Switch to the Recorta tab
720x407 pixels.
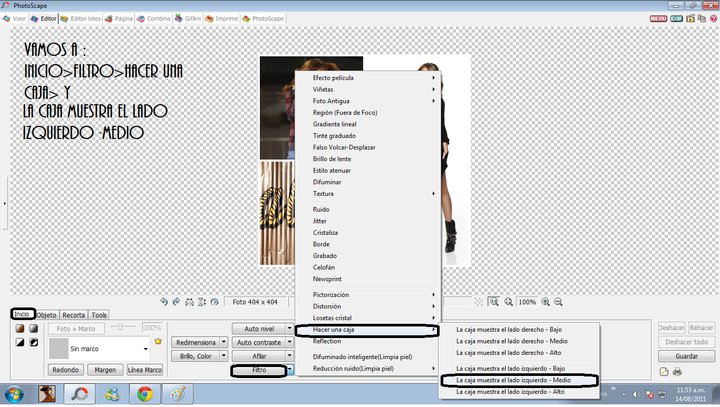tap(73, 315)
